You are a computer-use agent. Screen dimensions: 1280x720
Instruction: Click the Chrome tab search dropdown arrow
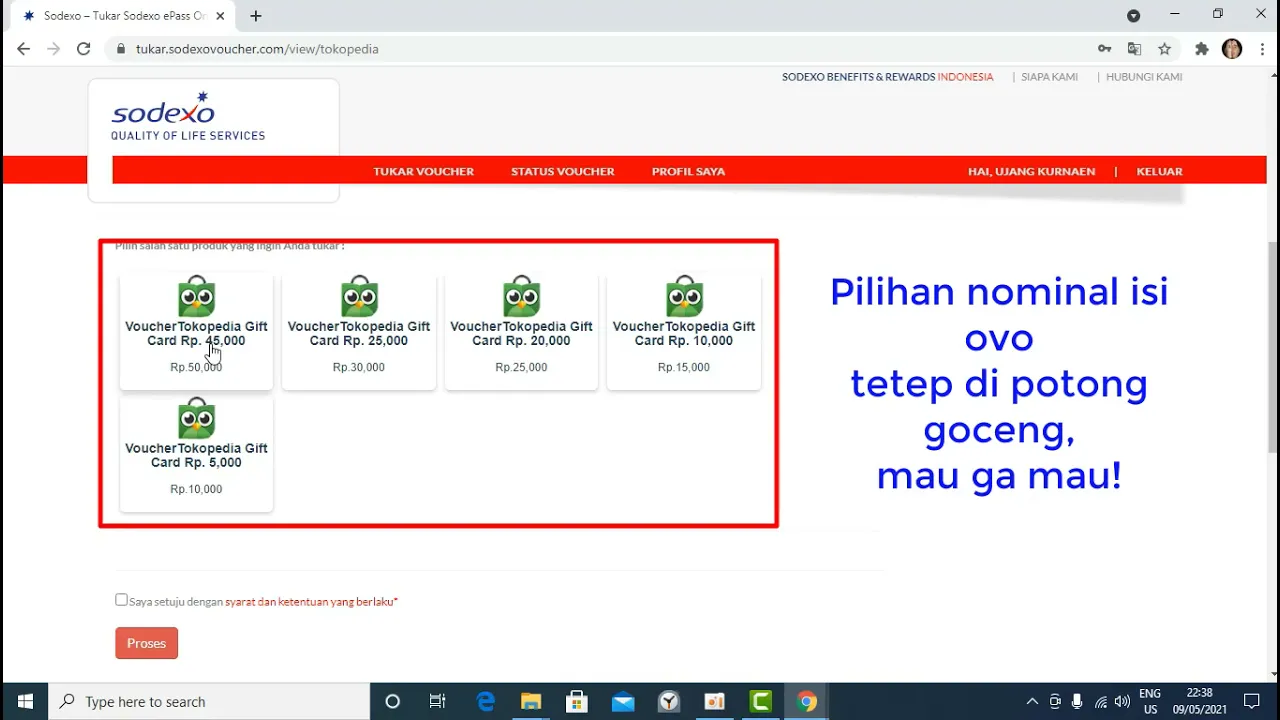pyautogui.click(x=1133, y=16)
